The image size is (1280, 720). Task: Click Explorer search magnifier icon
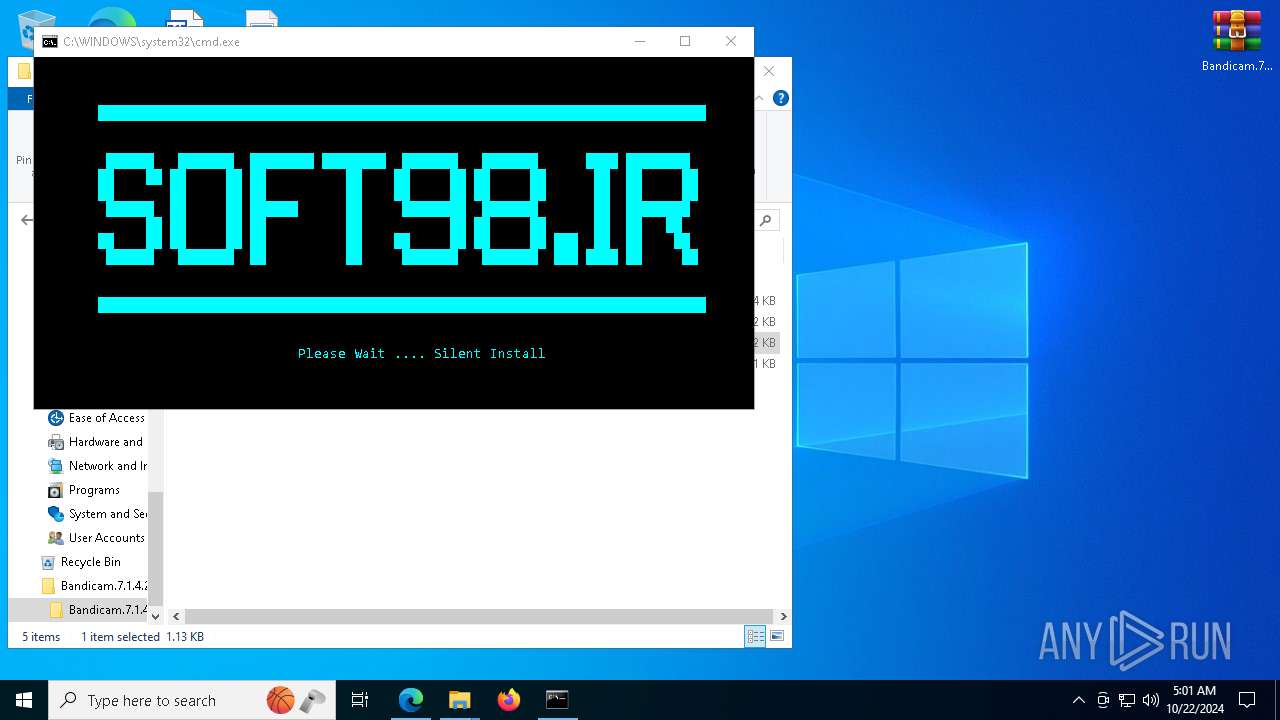tap(766, 220)
